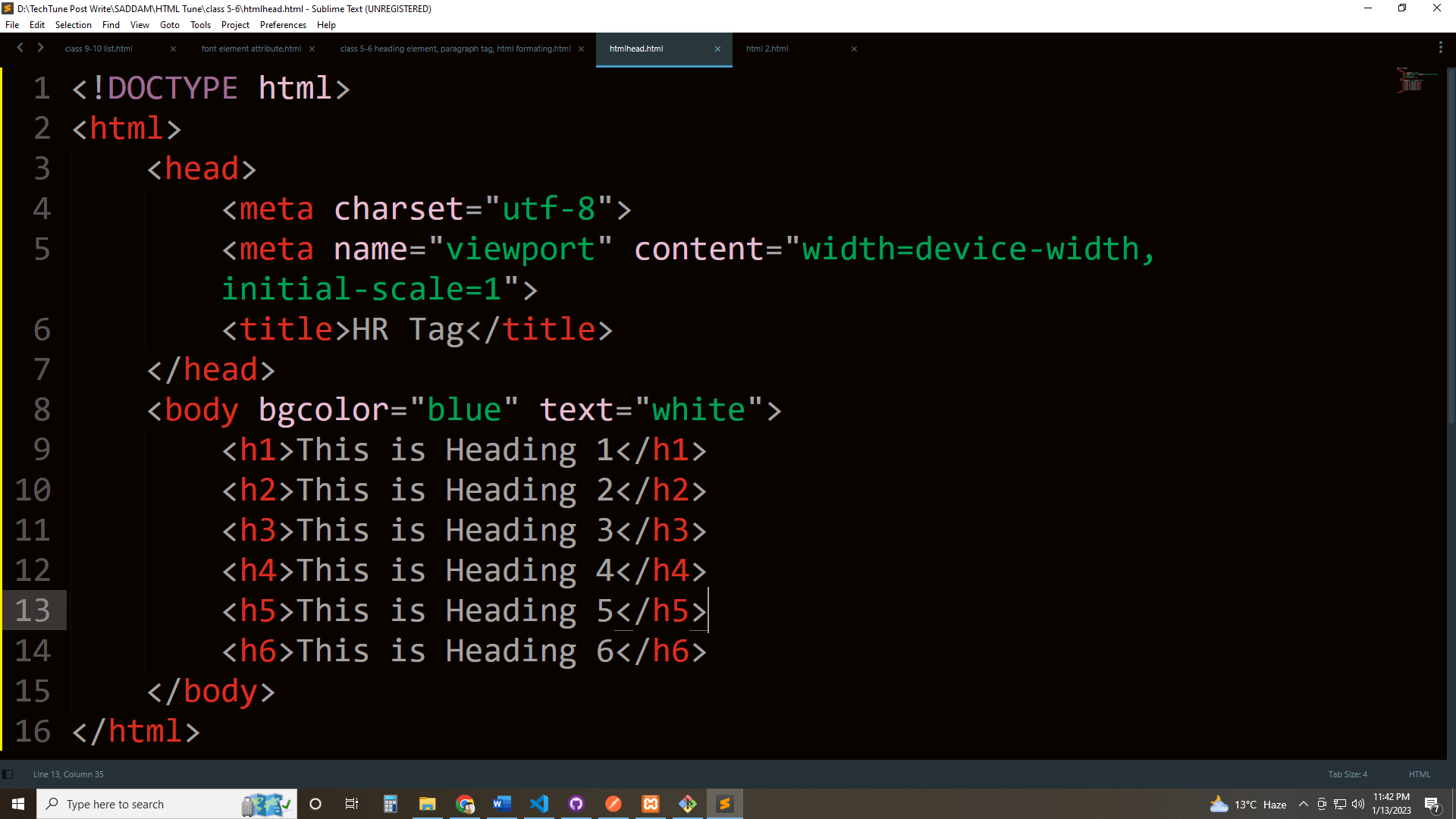This screenshot has width=1456, height=819.
Task: Open Google Chrome from taskbar
Action: pos(465,804)
